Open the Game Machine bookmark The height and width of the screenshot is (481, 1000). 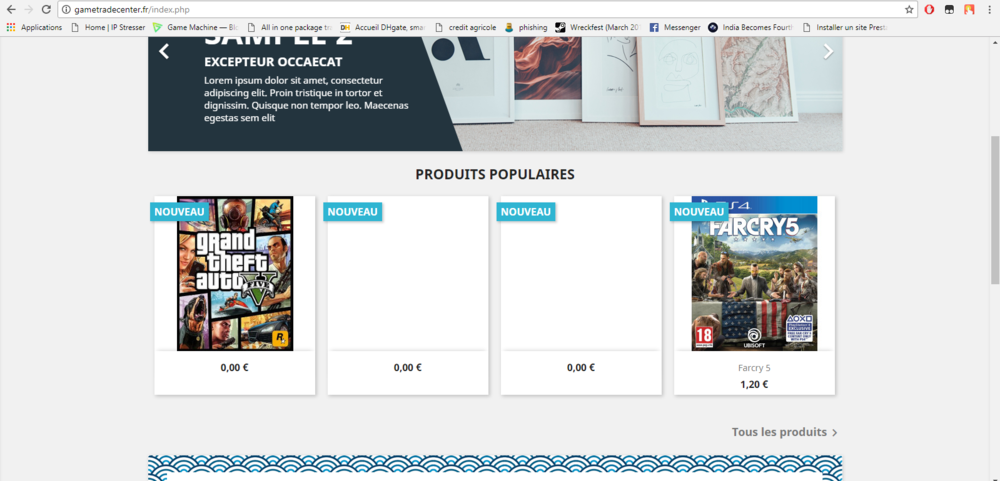point(195,27)
